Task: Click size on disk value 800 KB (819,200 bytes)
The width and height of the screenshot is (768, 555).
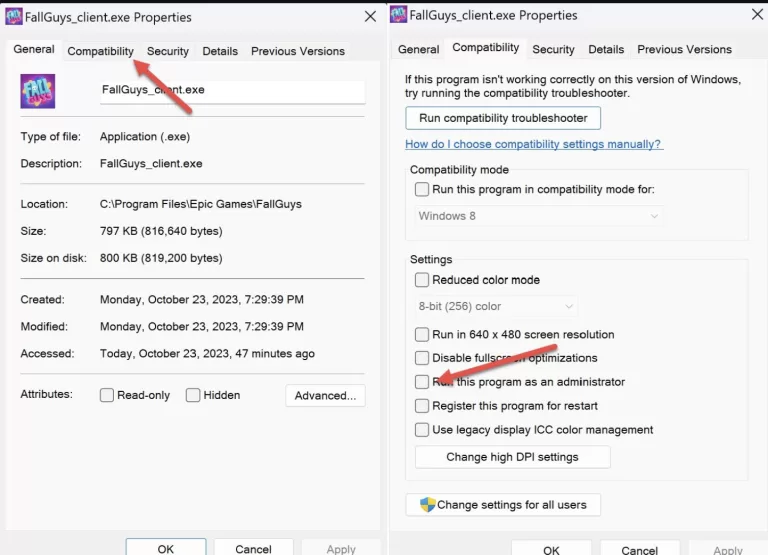Action: pos(161,258)
